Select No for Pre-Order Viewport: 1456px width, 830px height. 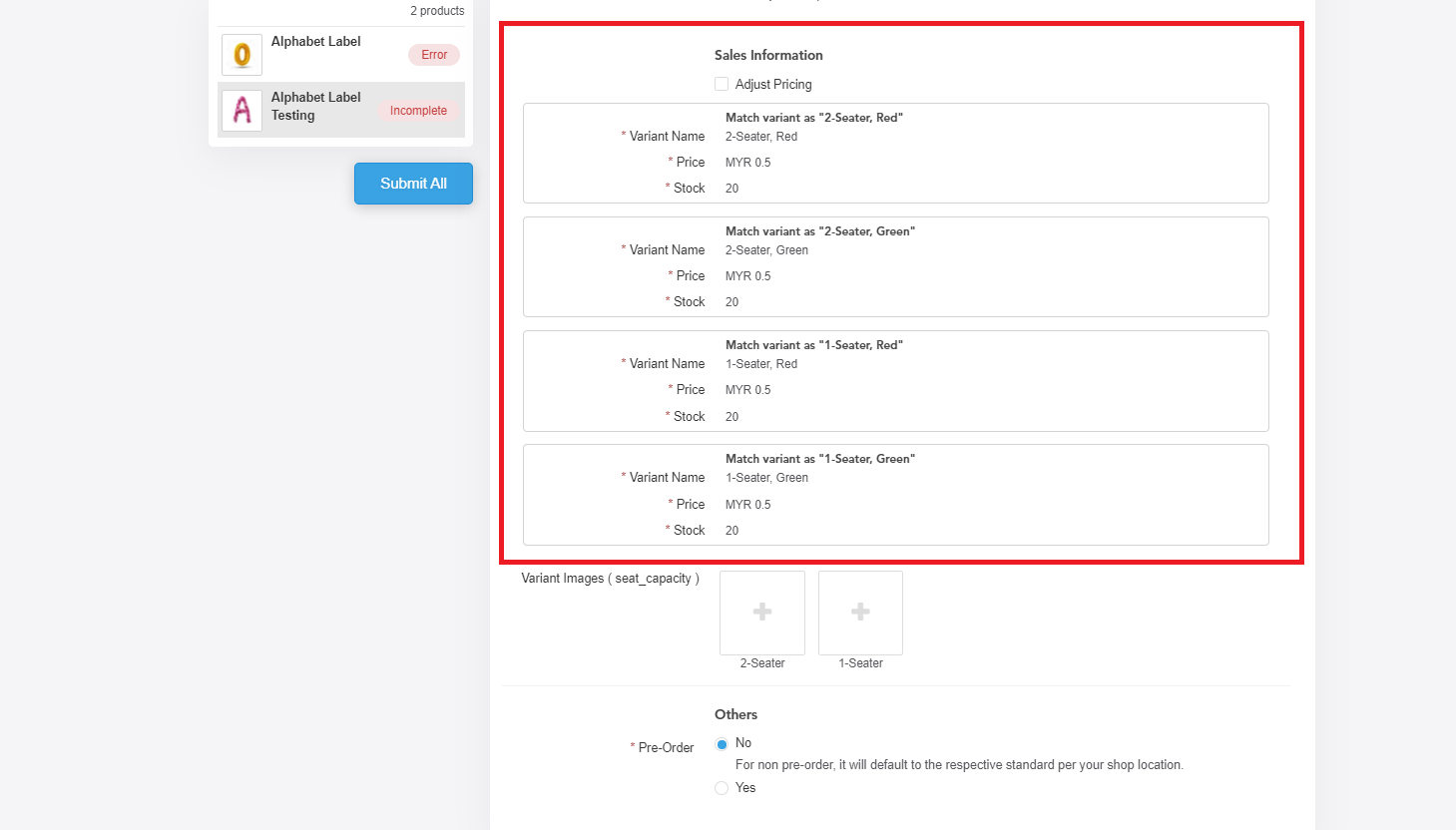[722, 744]
